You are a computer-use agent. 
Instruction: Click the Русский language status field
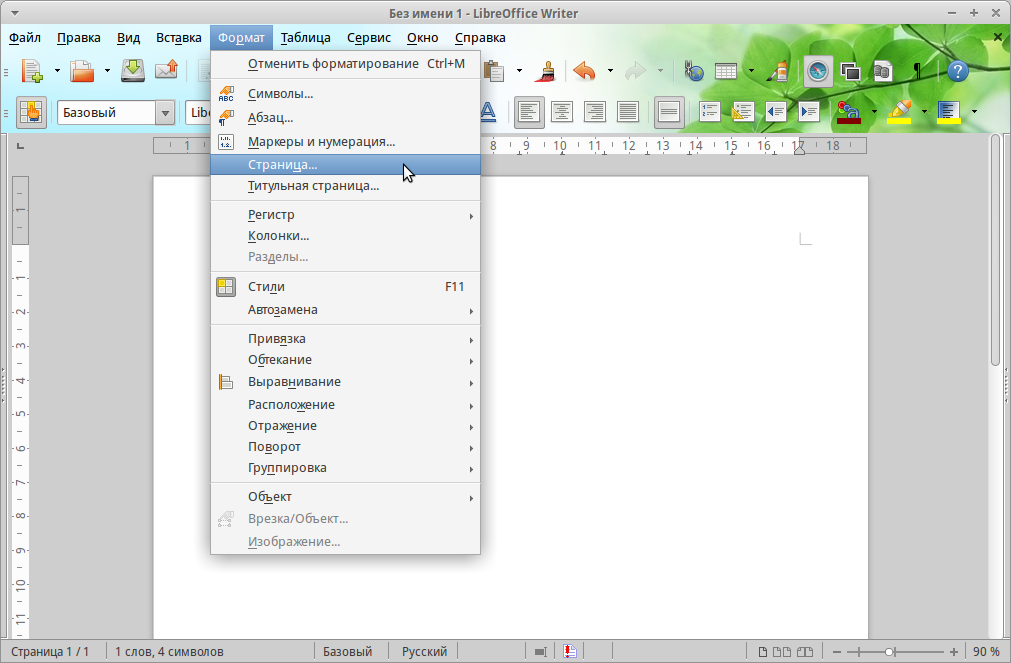pos(424,651)
